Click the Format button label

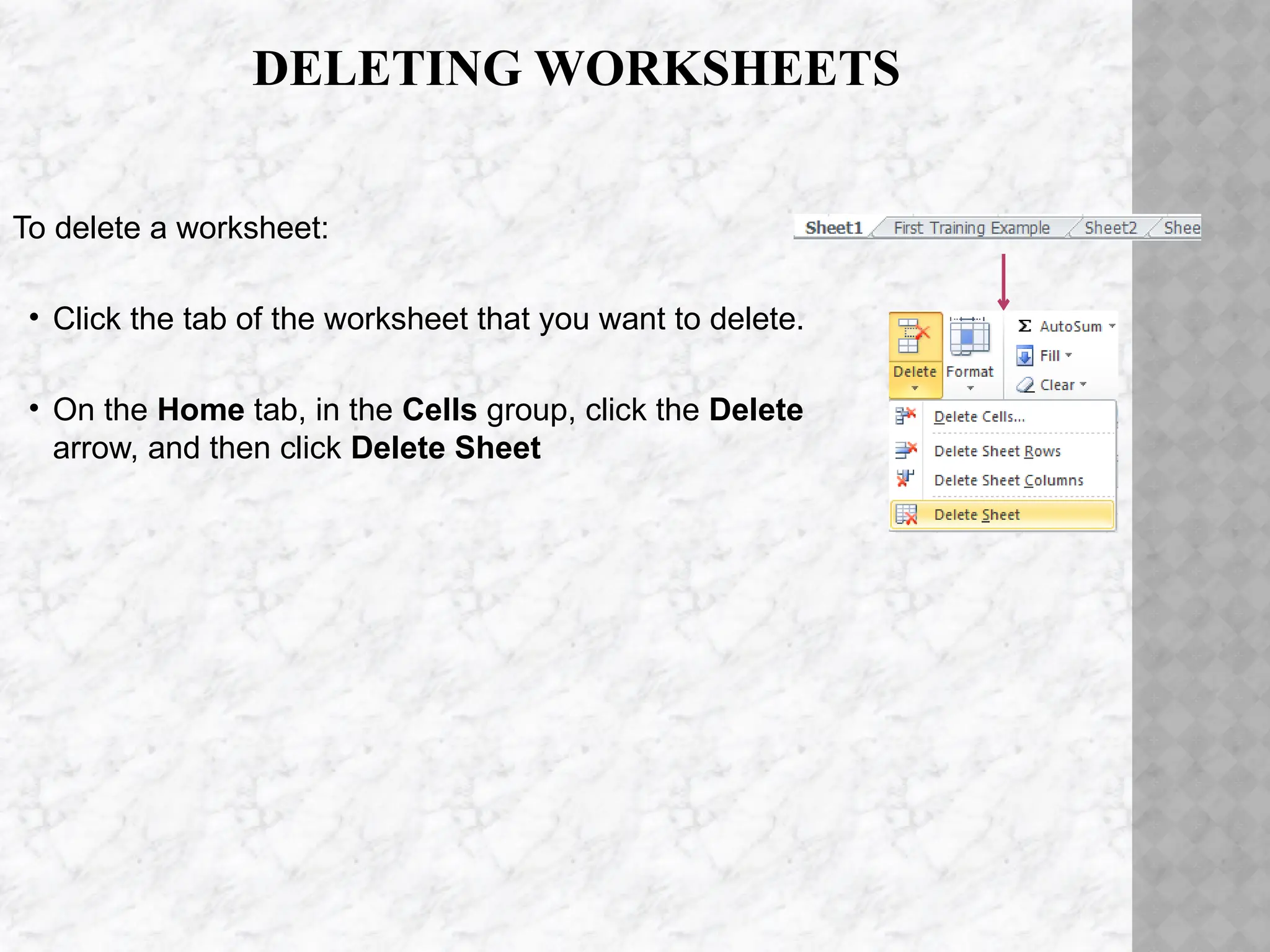[x=970, y=371]
